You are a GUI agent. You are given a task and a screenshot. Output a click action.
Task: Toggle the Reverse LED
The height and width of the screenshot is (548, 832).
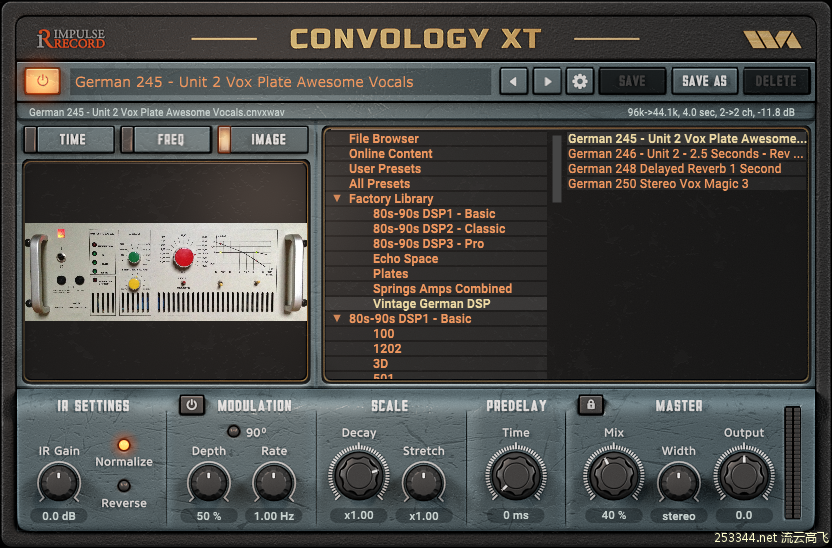[x=124, y=485]
